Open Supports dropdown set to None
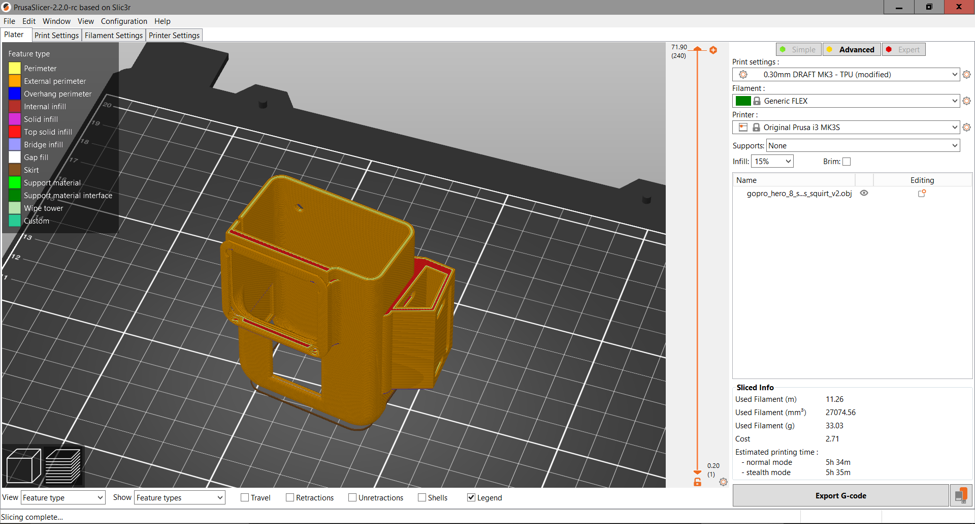The image size is (975, 524). coord(862,145)
